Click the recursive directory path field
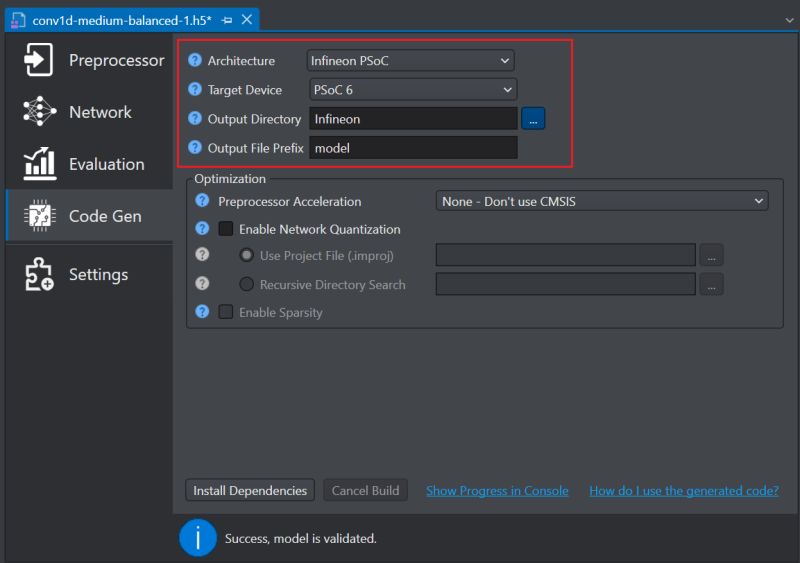This screenshot has height=563, width=800. tap(566, 284)
